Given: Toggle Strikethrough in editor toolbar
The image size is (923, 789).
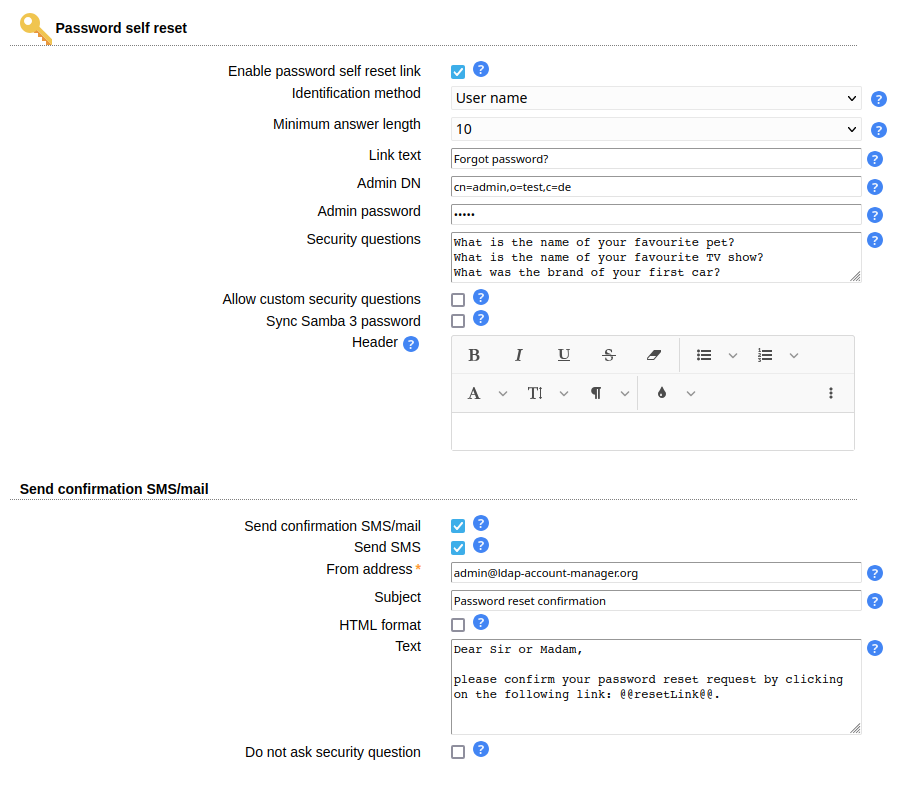Looking at the screenshot, I should point(609,355).
